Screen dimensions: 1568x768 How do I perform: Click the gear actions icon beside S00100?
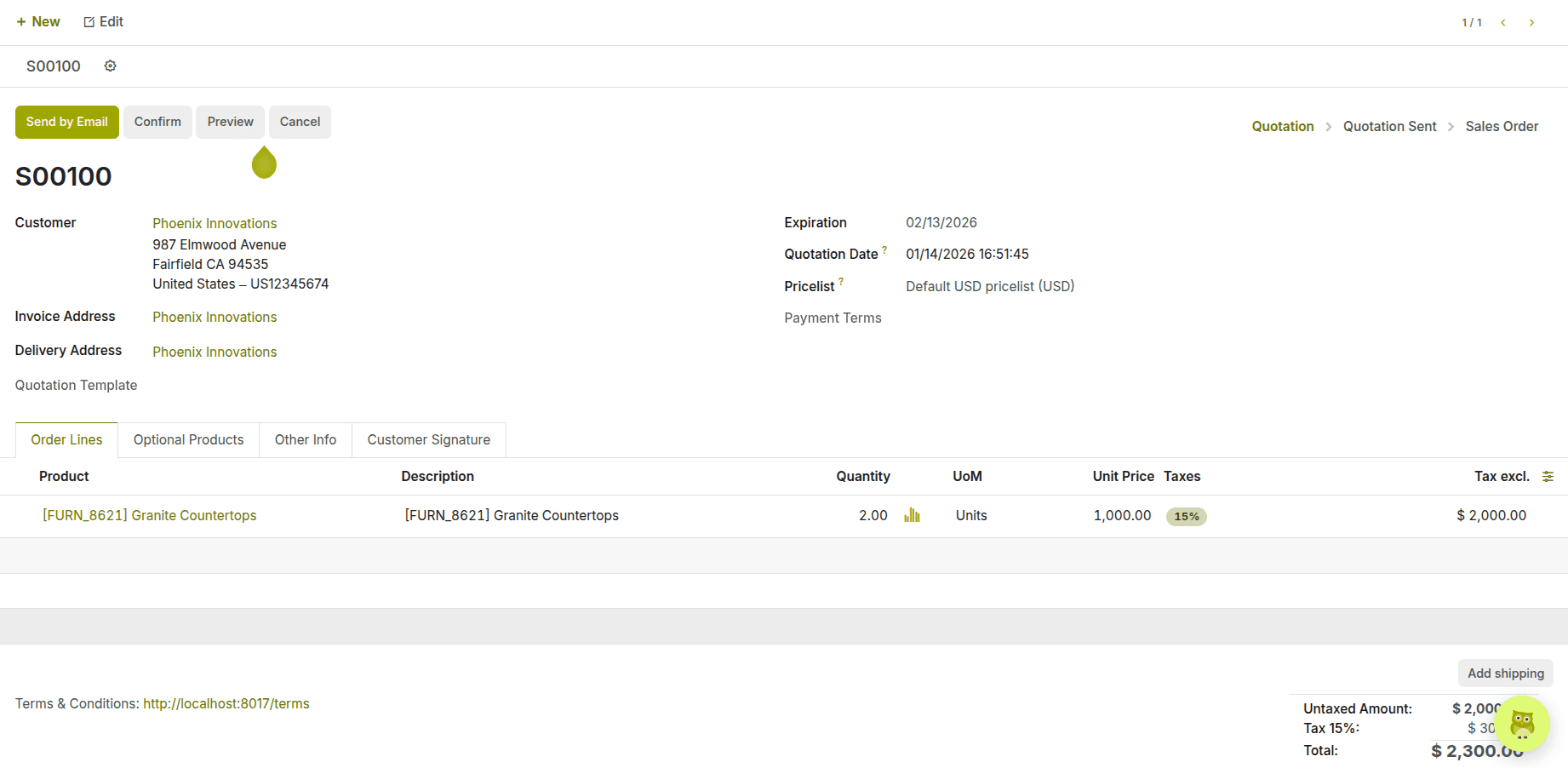[x=110, y=66]
